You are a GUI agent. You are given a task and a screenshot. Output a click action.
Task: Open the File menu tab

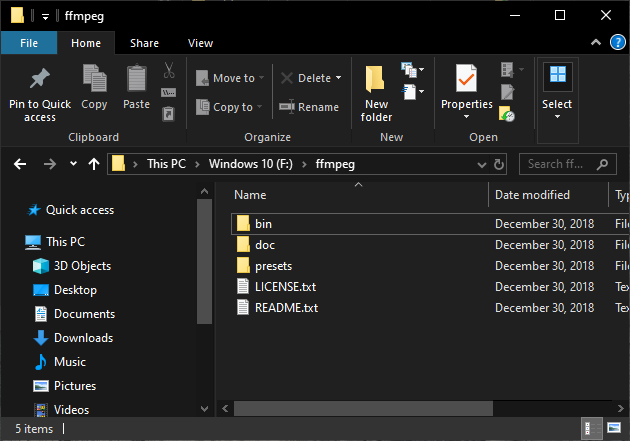29,43
